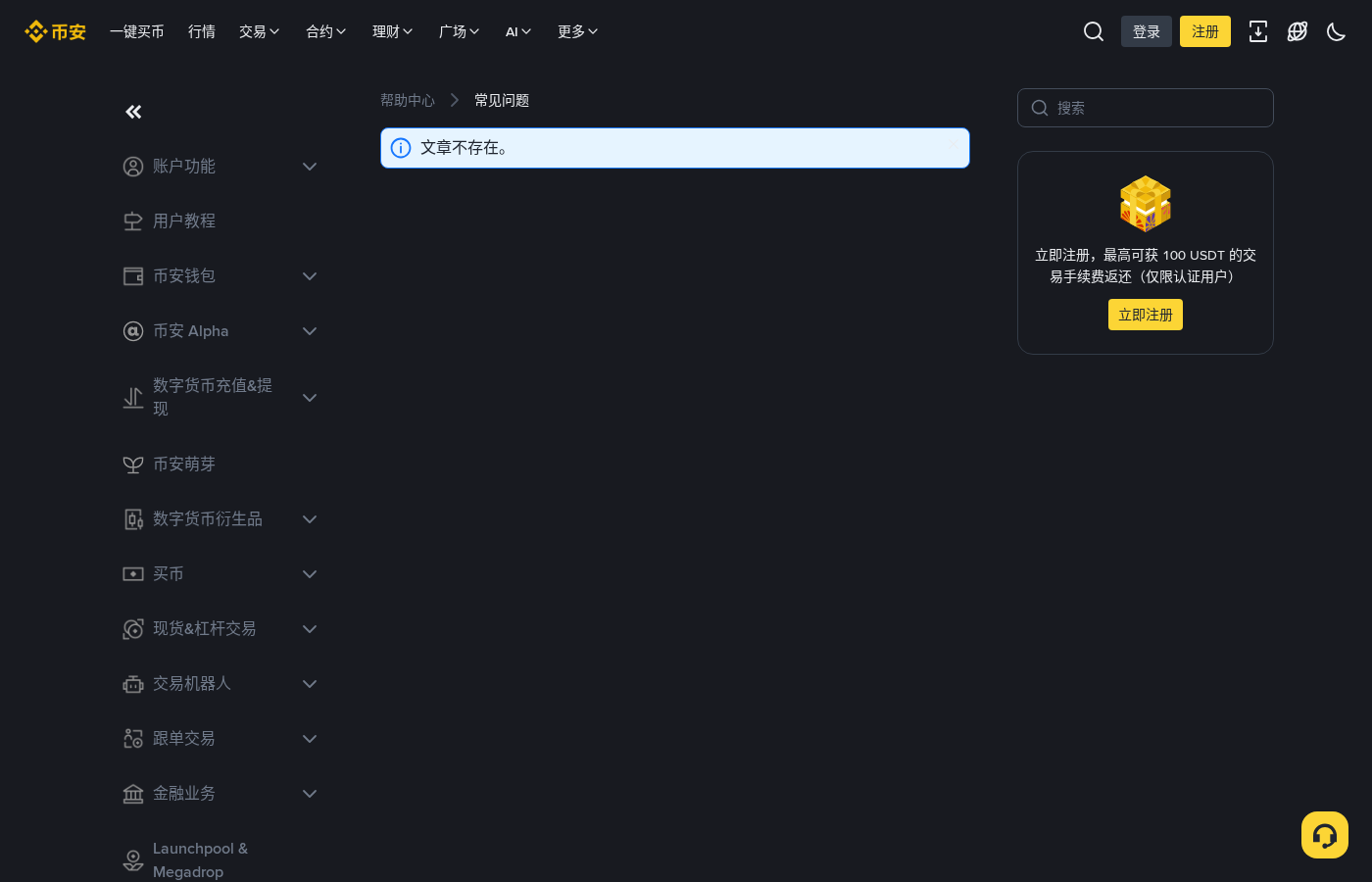Click the 交易机器人 robot icon
Viewport: 1372px width, 882px height.
click(133, 684)
